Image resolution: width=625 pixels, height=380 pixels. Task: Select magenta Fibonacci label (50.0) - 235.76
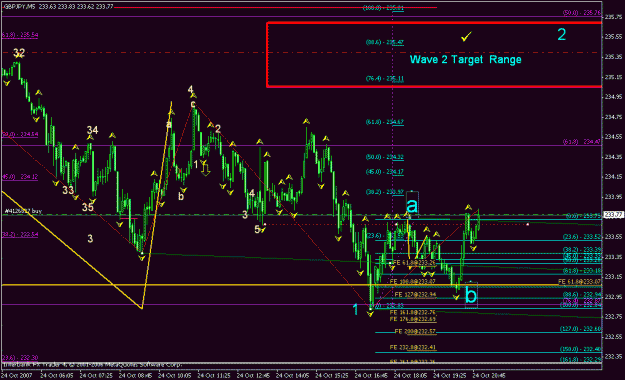point(582,13)
